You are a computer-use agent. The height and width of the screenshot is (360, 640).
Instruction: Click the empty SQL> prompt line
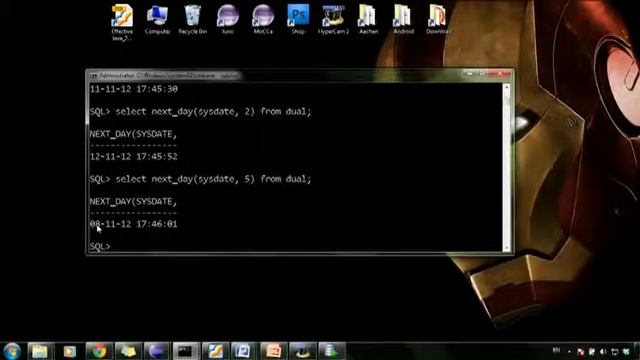coord(100,247)
